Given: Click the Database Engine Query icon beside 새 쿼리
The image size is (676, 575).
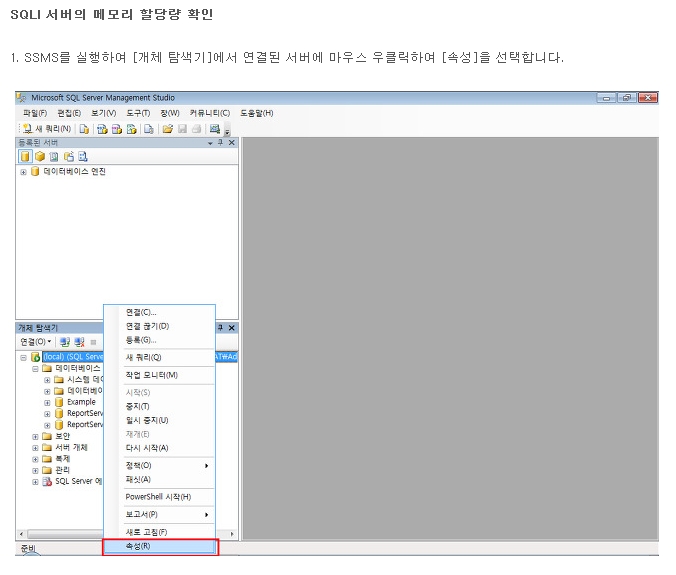Looking at the screenshot, I should (x=84, y=129).
